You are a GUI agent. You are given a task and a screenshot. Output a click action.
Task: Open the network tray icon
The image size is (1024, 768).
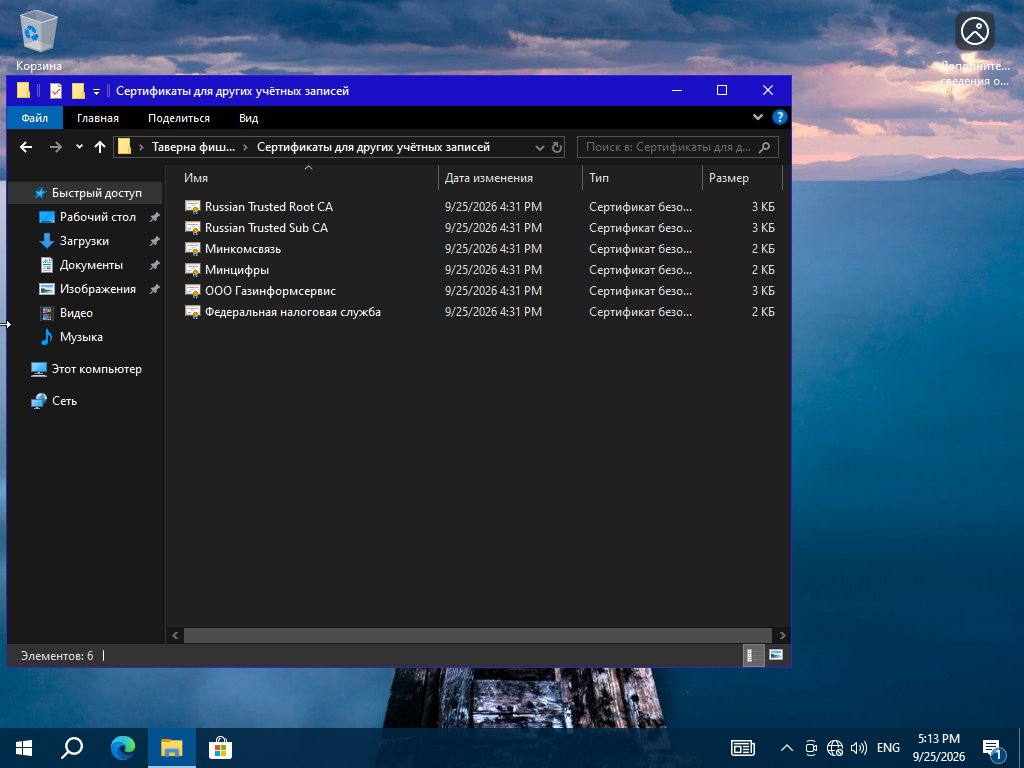pyautogui.click(x=835, y=748)
